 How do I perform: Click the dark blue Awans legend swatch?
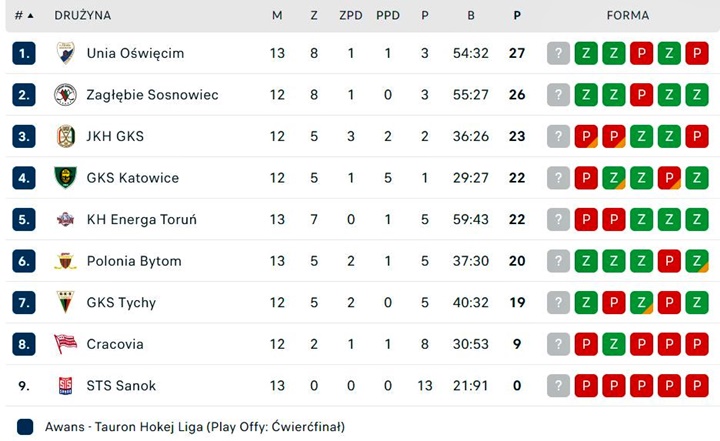25,427
